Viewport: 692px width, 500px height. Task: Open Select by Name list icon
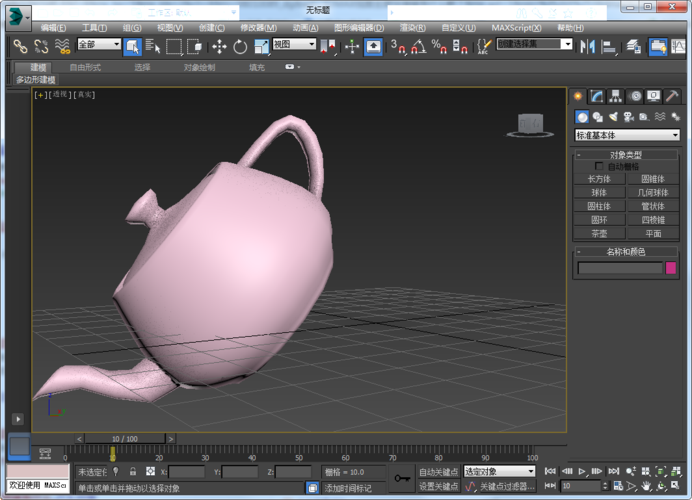(153, 46)
